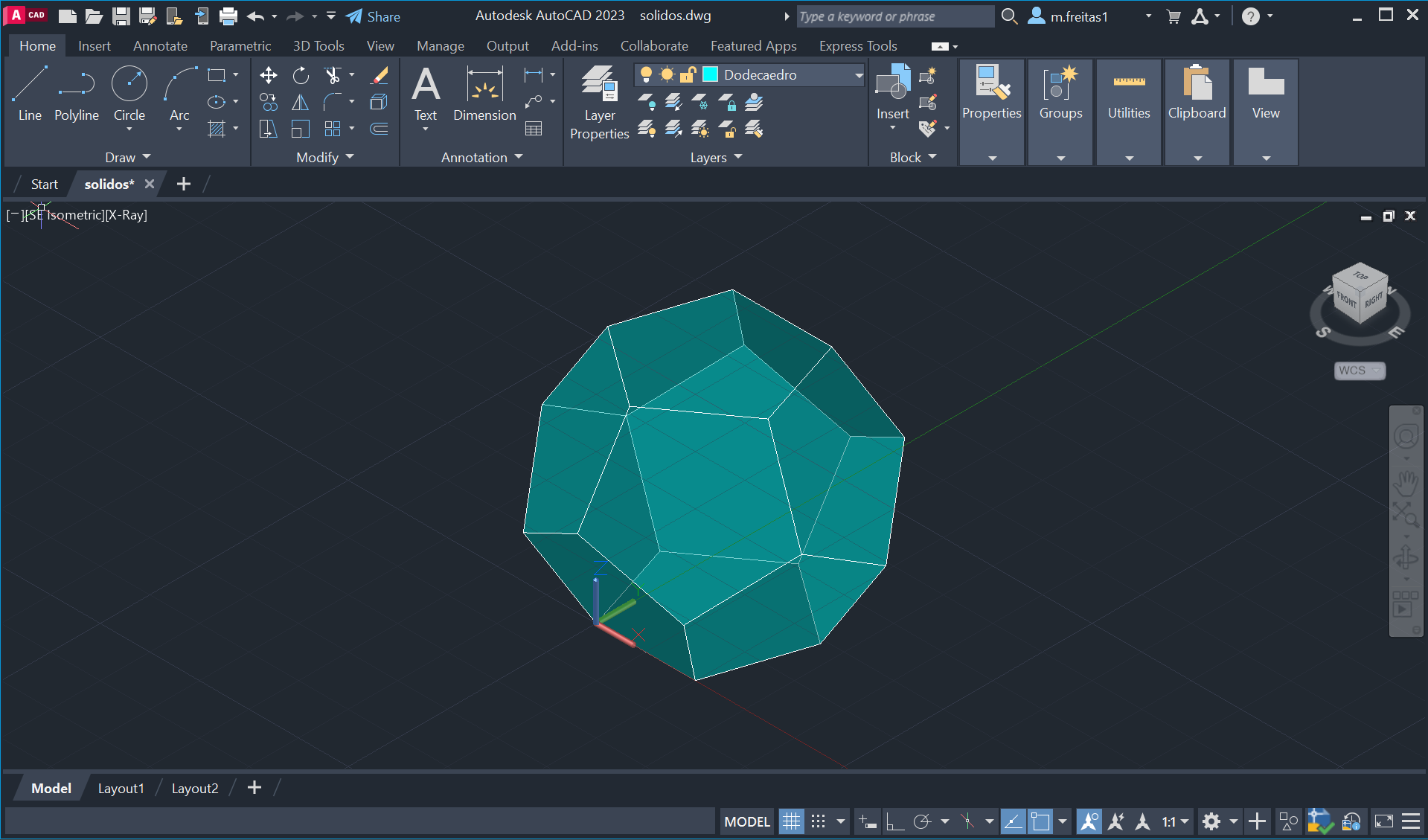Switch to the Annotate ribbon tab
Image resolution: width=1428 pixels, height=840 pixels.
coord(160,46)
